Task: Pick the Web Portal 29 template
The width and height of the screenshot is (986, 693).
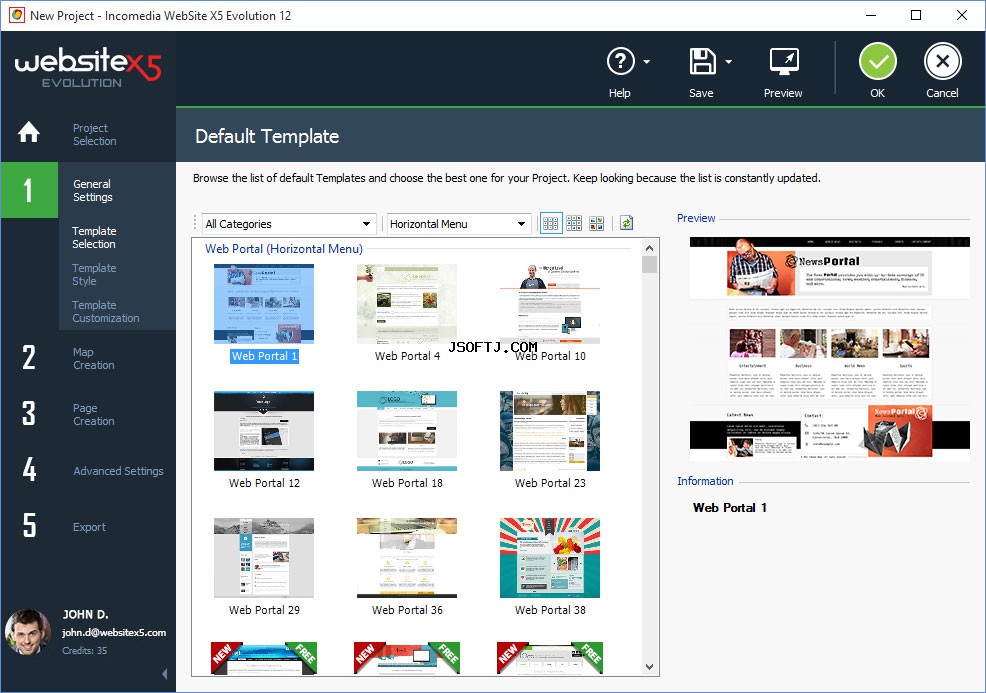Action: [x=264, y=558]
